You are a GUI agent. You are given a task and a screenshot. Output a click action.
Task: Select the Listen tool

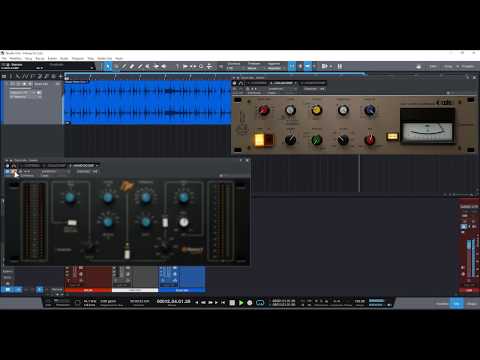[164, 66]
